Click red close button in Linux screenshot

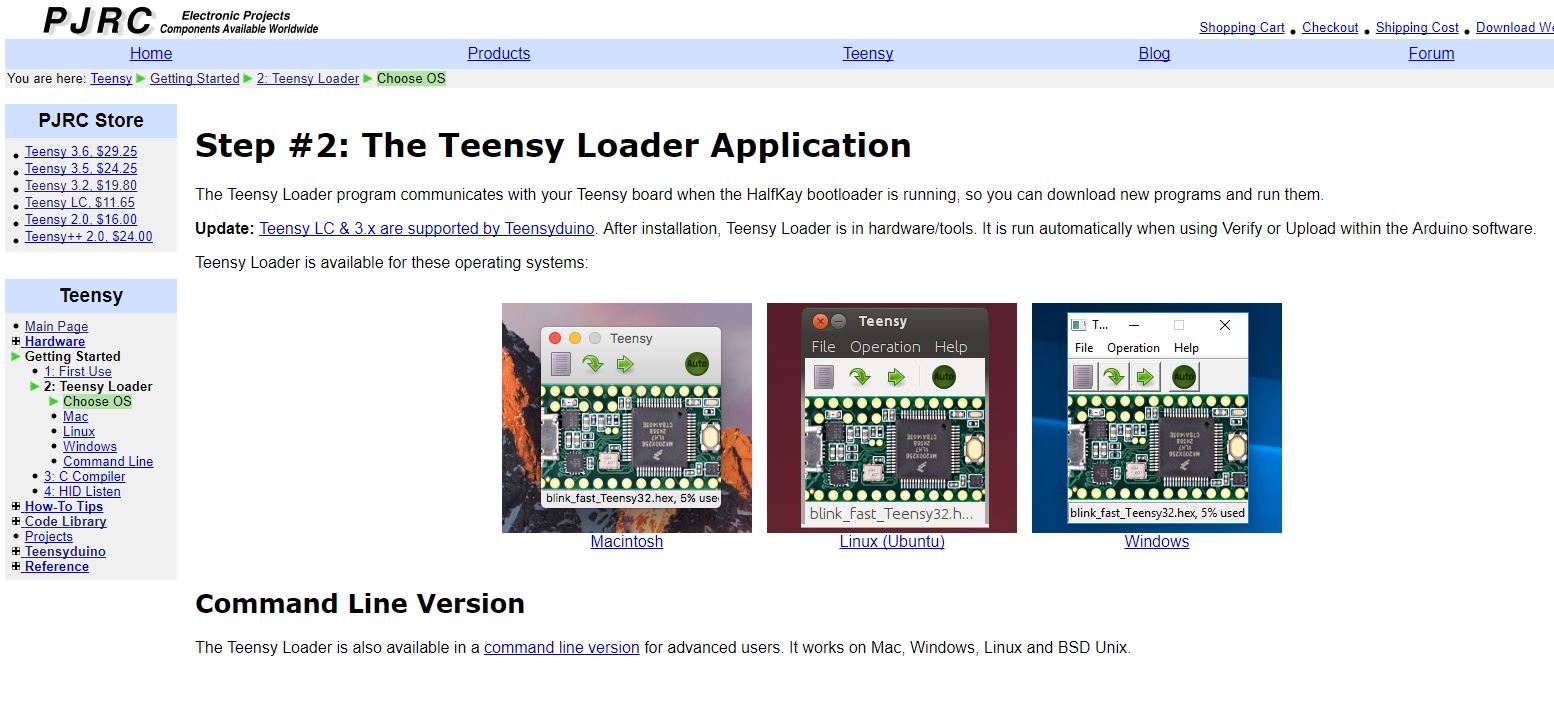click(x=820, y=321)
